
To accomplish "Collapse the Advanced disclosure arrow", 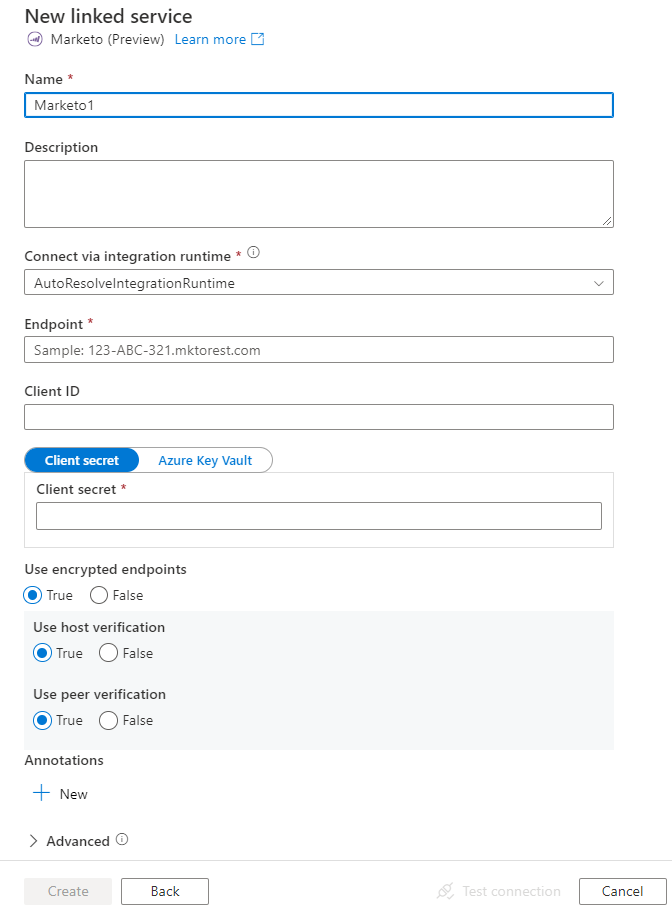I will [x=32, y=840].
